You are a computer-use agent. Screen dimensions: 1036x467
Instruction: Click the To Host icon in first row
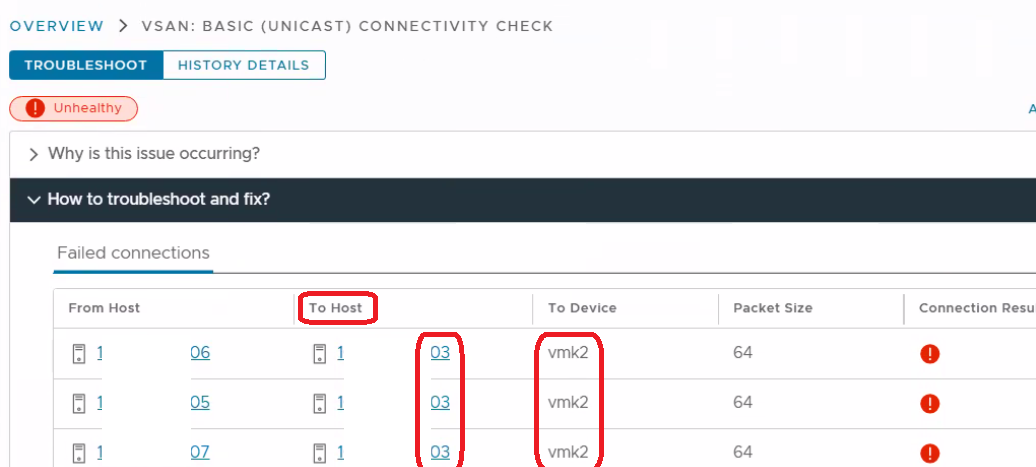point(319,353)
